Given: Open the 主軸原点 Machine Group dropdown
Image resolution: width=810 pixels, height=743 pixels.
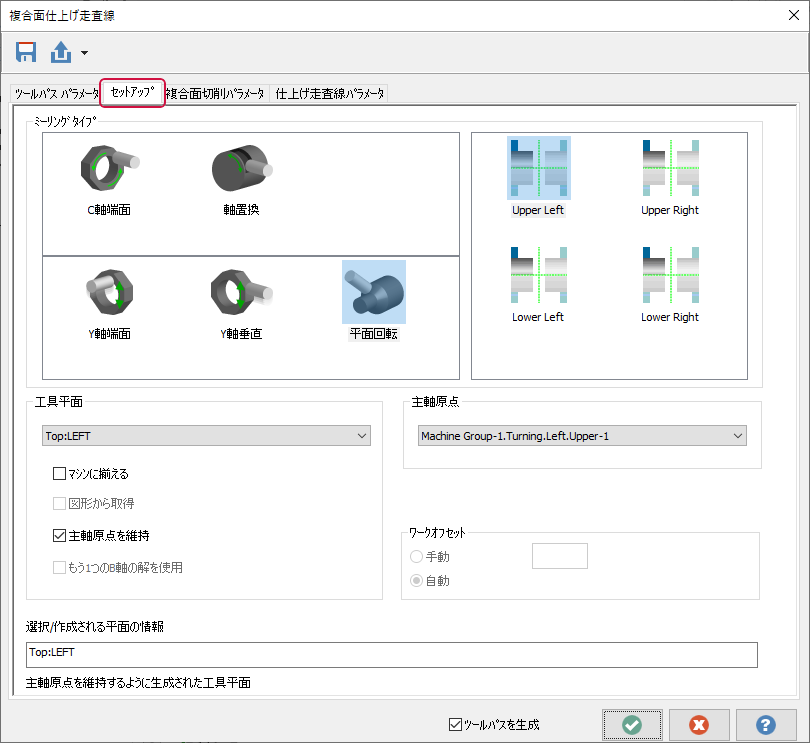Looking at the screenshot, I should (x=582, y=436).
